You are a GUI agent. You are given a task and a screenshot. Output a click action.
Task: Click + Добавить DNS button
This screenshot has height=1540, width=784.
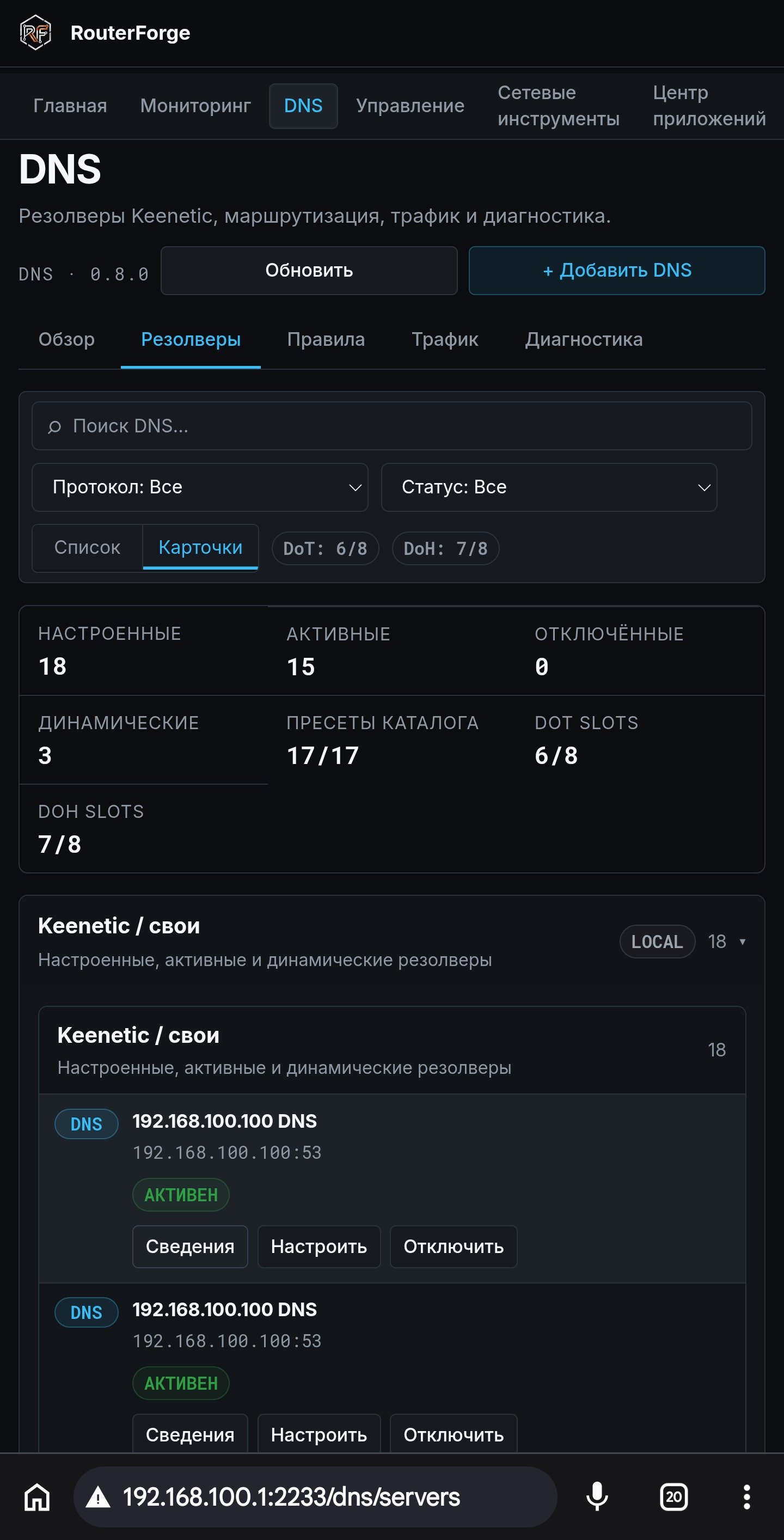click(x=617, y=271)
